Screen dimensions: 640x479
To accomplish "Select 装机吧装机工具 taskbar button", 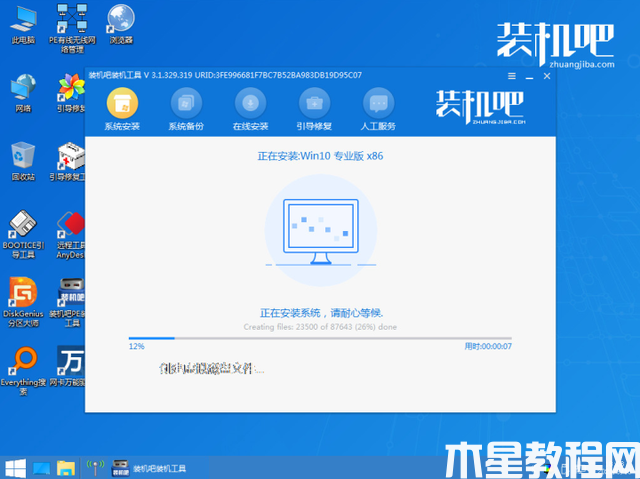I will pyautogui.click(x=149, y=468).
